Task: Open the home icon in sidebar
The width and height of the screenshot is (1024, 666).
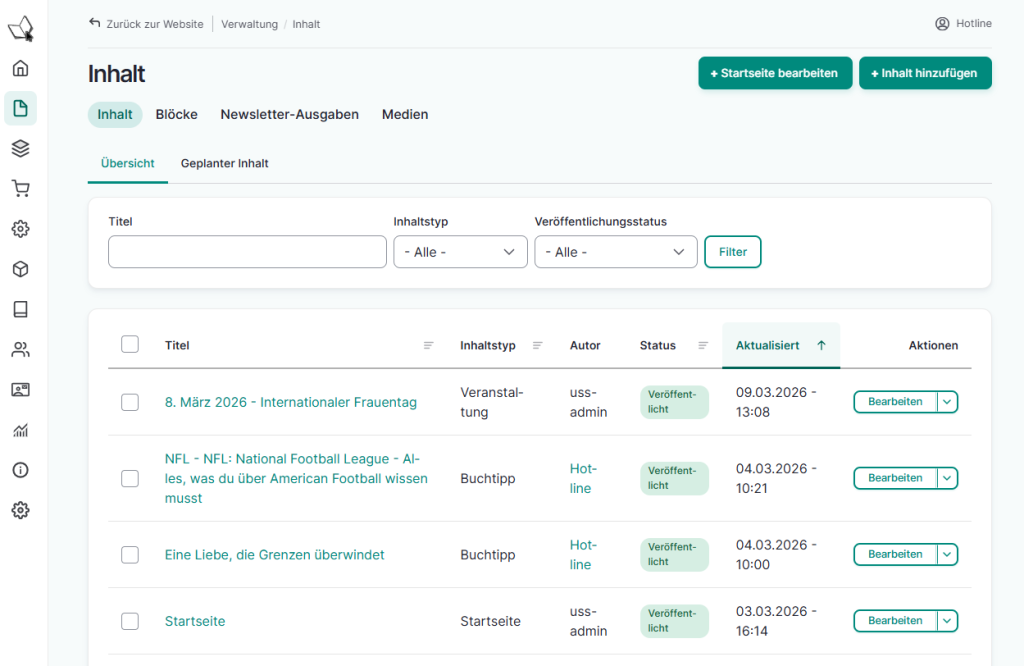Action: pos(20,68)
